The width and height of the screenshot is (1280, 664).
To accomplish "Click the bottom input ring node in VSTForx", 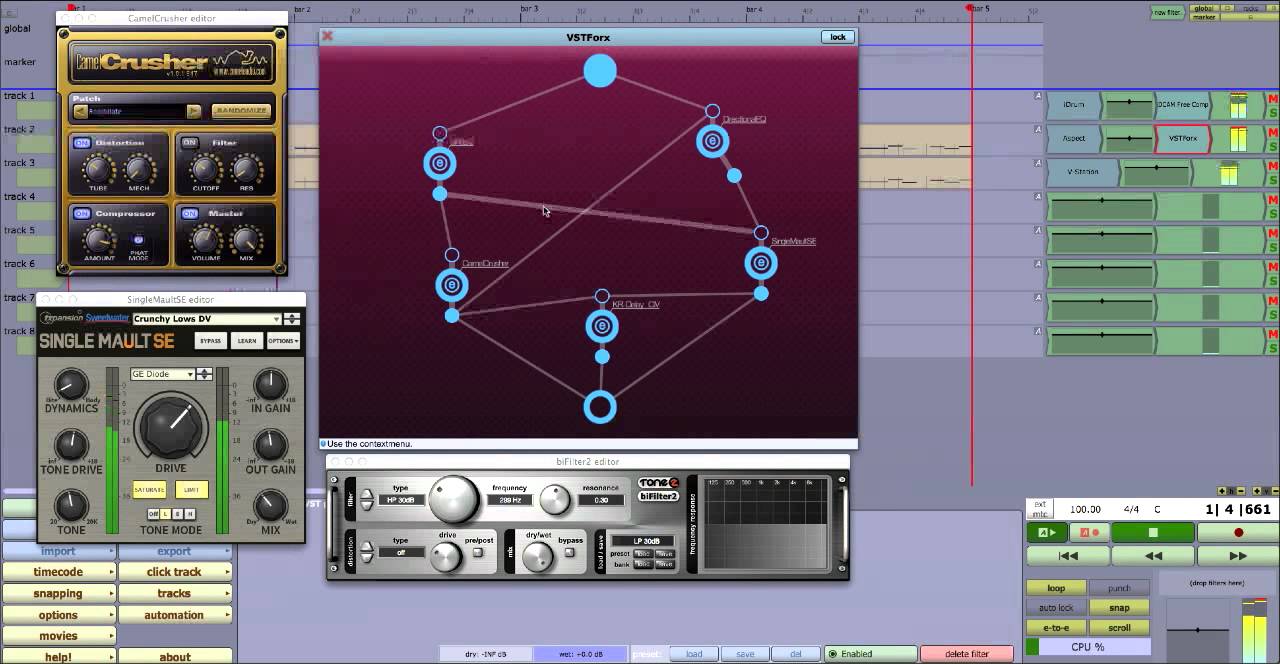I will (x=600, y=407).
